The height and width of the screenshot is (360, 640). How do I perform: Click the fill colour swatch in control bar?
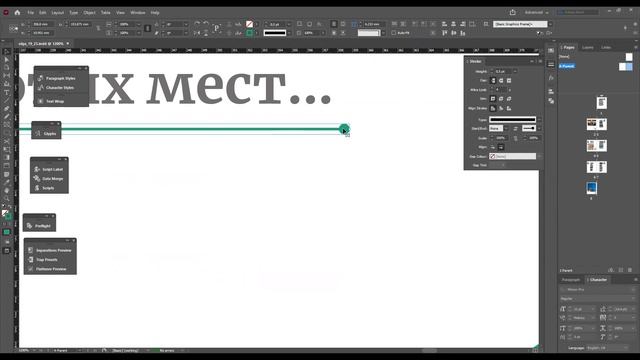click(249, 24)
